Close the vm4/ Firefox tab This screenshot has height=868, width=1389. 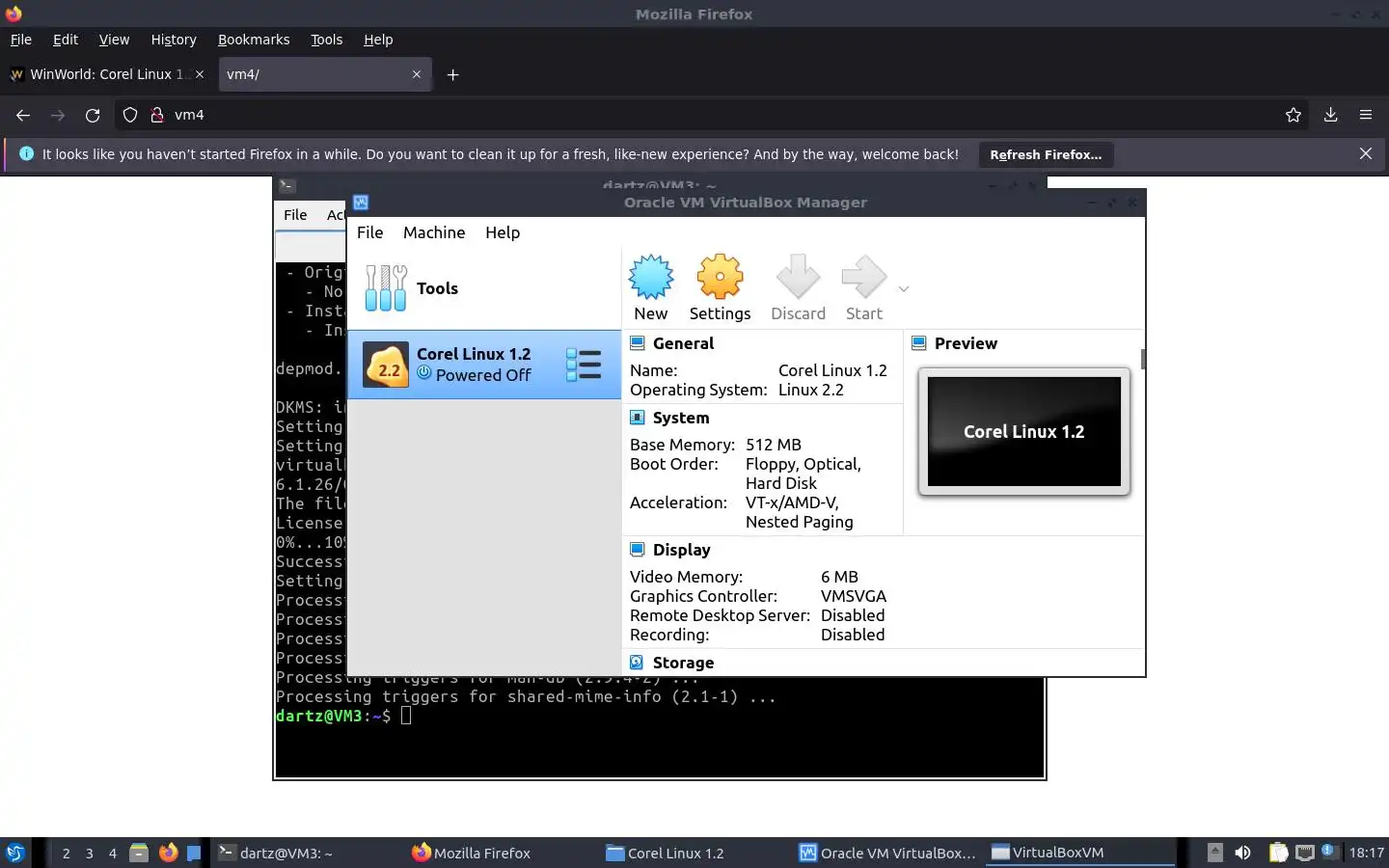[x=417, y=74]
